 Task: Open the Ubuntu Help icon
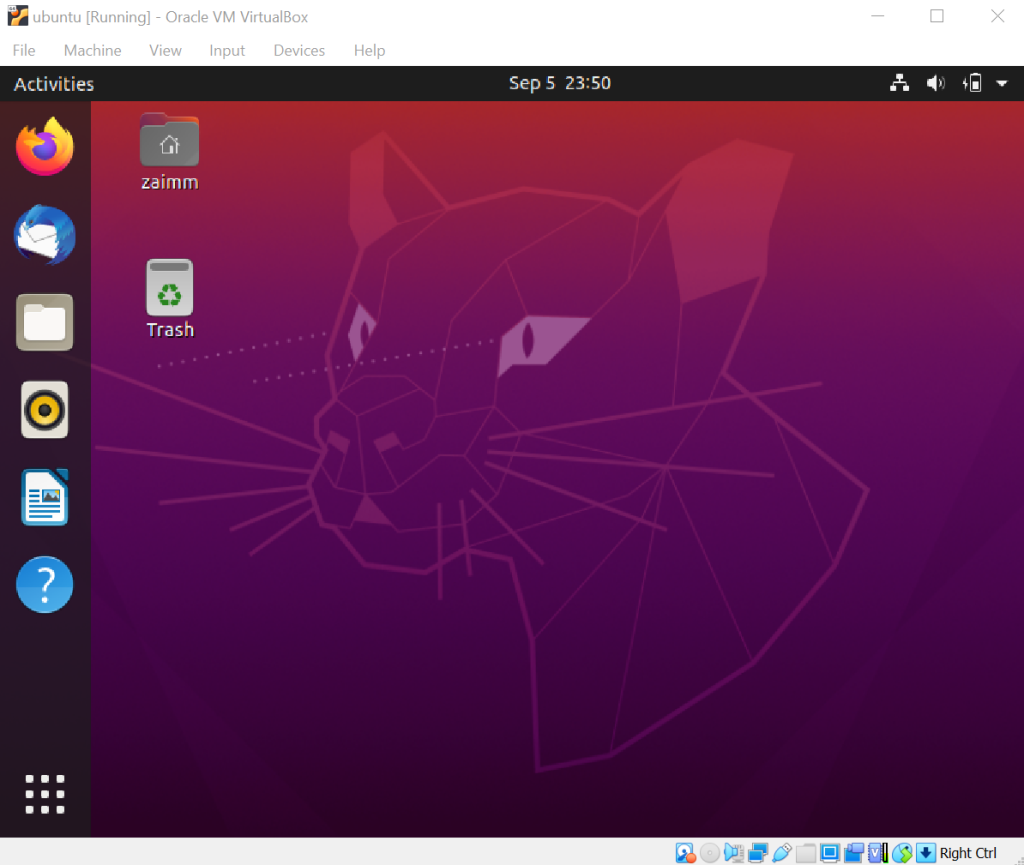45,584
